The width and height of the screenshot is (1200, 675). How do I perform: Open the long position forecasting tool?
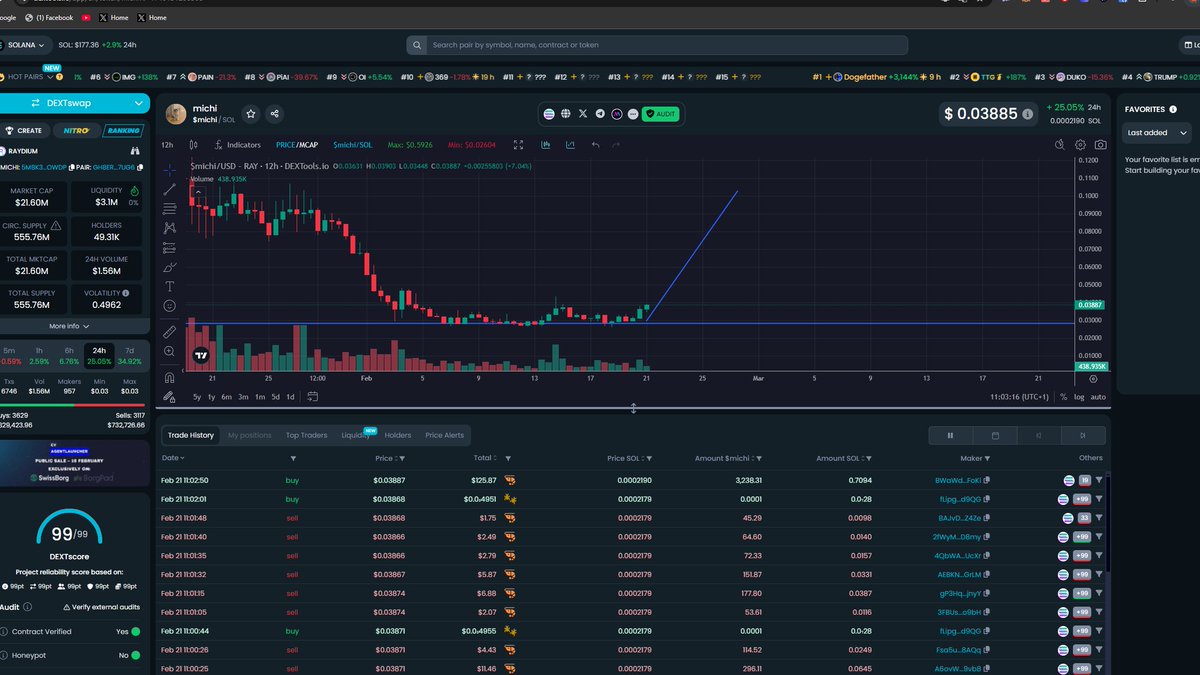[169, 247]
